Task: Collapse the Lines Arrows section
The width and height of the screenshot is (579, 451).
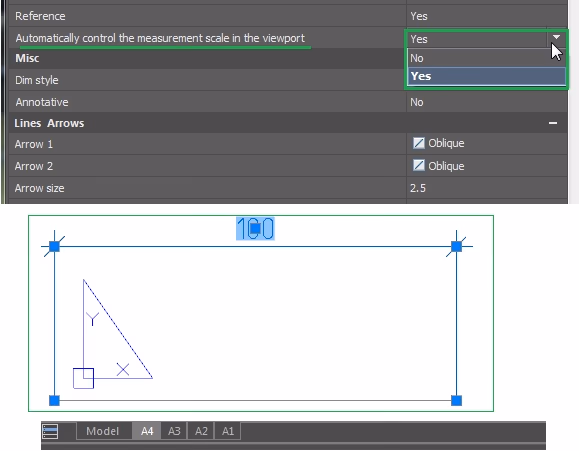Action: [x=553, y=123]
